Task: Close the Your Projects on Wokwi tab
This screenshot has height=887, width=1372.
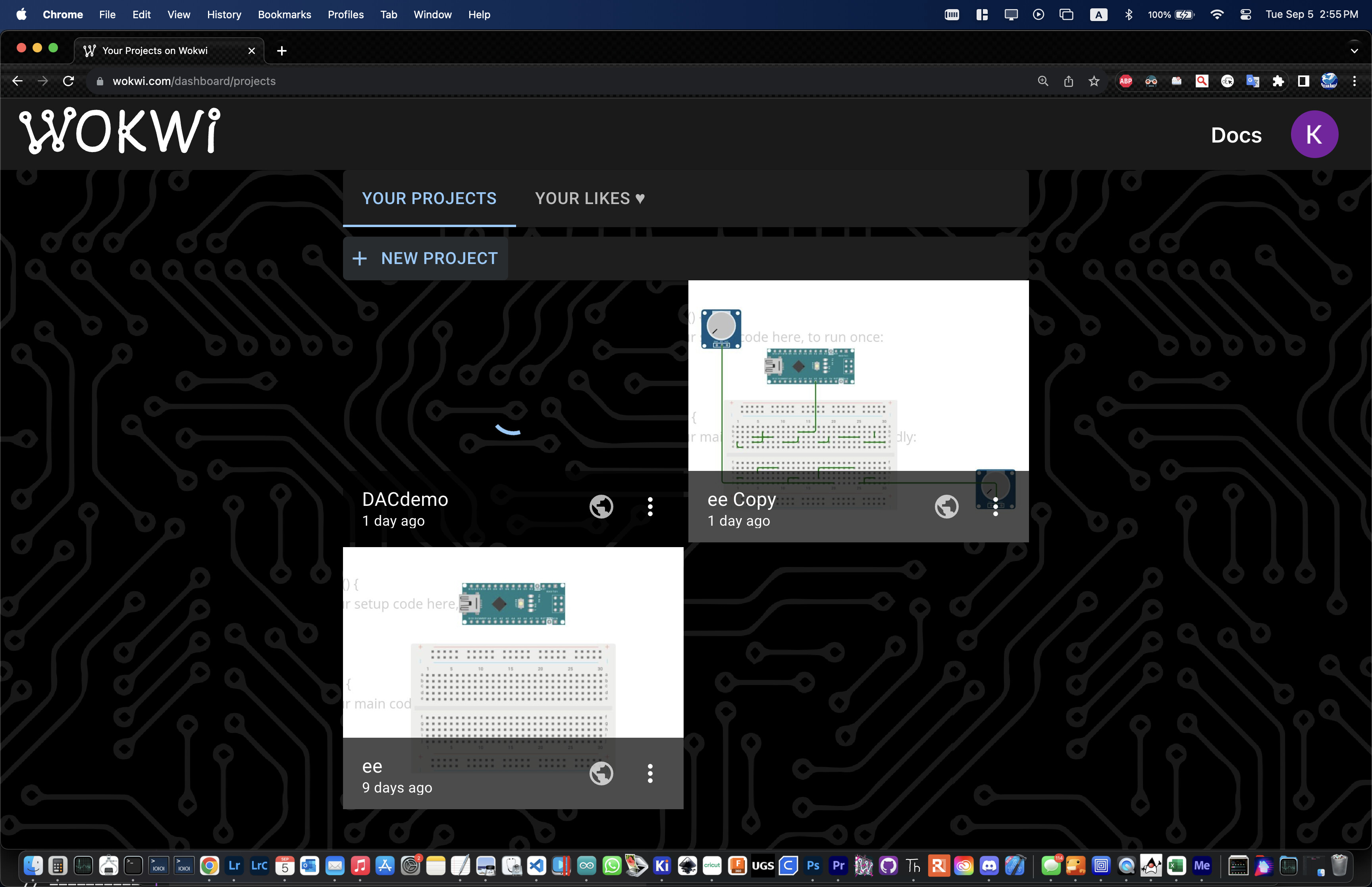Action: [252, 51]
